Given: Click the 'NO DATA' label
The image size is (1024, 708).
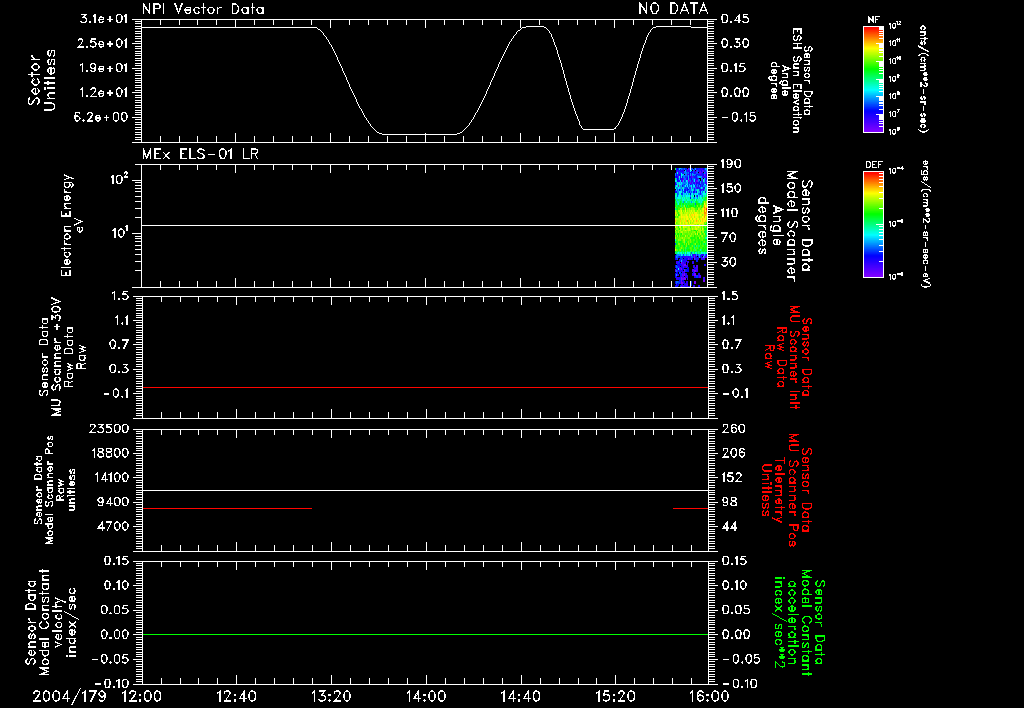Looking at the screenshot, I should [673, 8].
